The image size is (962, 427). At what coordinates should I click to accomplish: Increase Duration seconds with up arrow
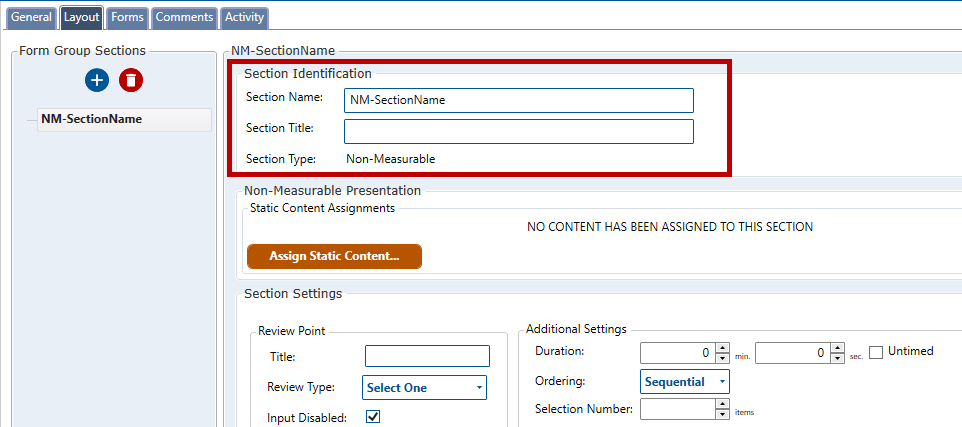[840, 348]
